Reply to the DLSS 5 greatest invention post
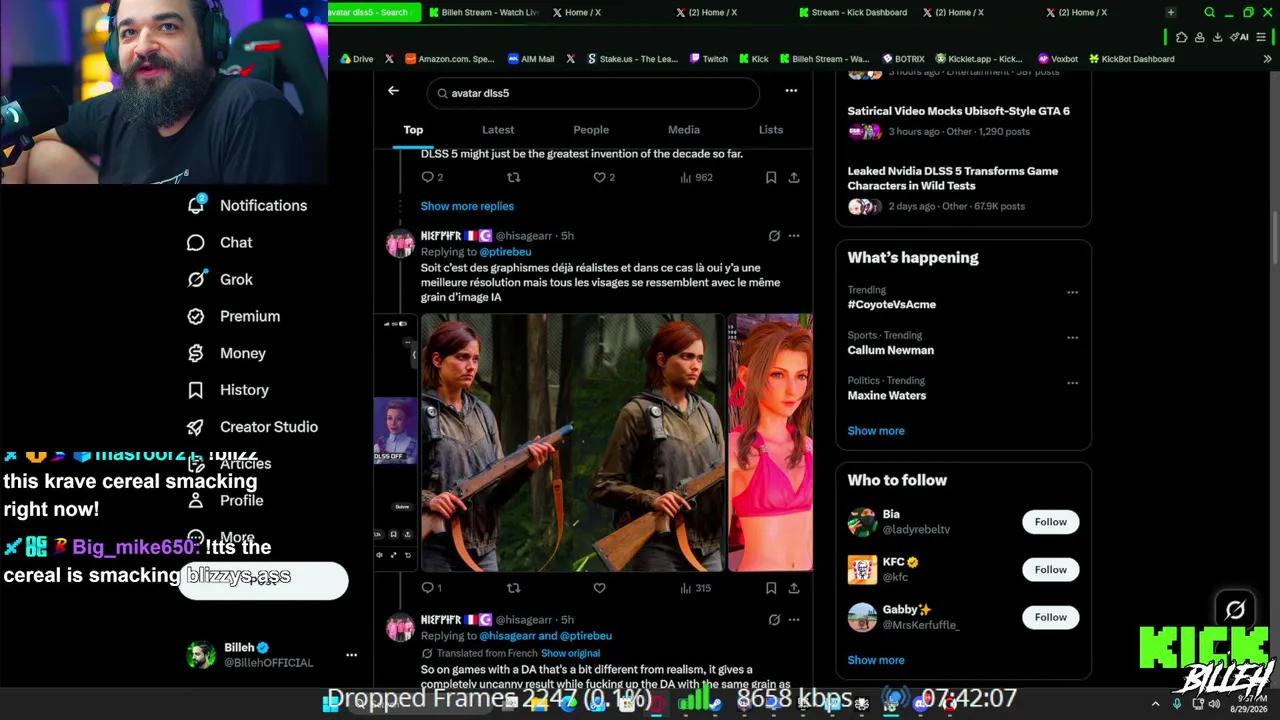Viewport: 1280px width, 720px height. [428, 177]
